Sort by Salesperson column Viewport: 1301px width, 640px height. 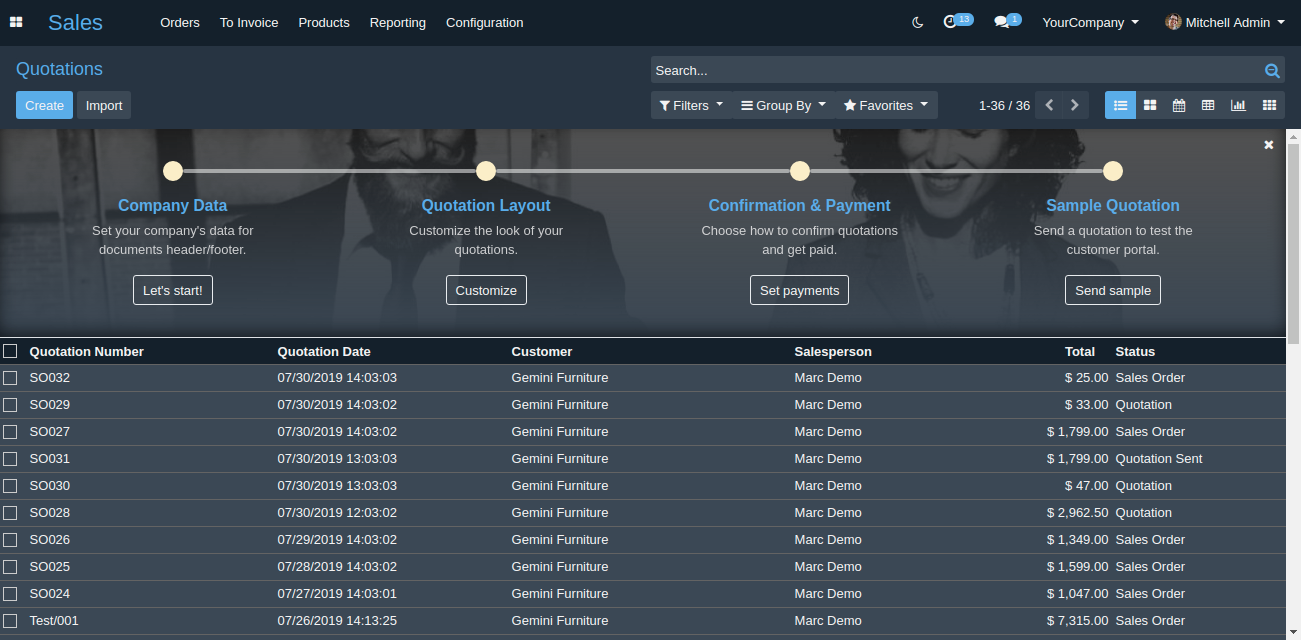tap(833, 351)
